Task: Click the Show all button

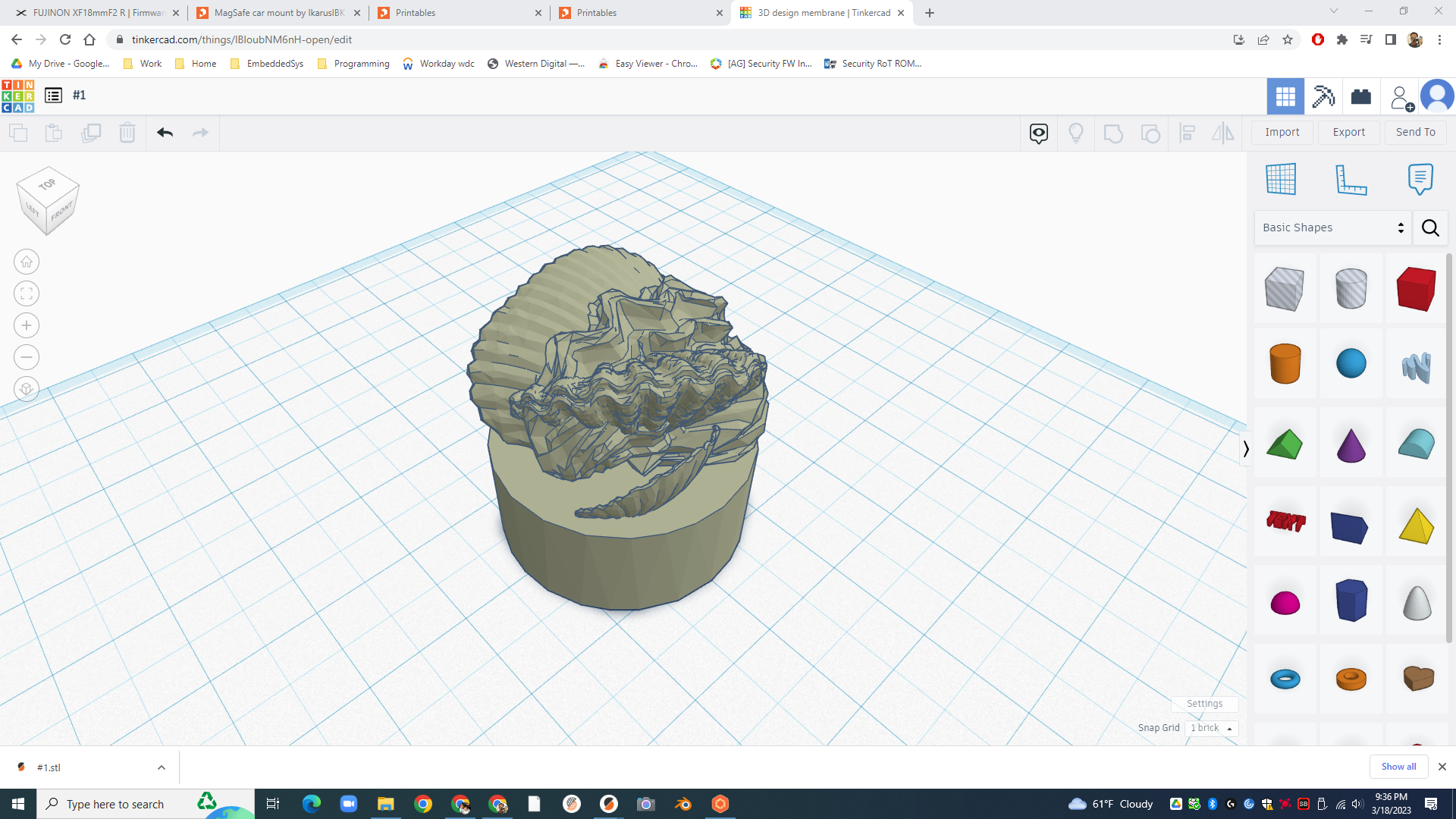Action: 1398,767
